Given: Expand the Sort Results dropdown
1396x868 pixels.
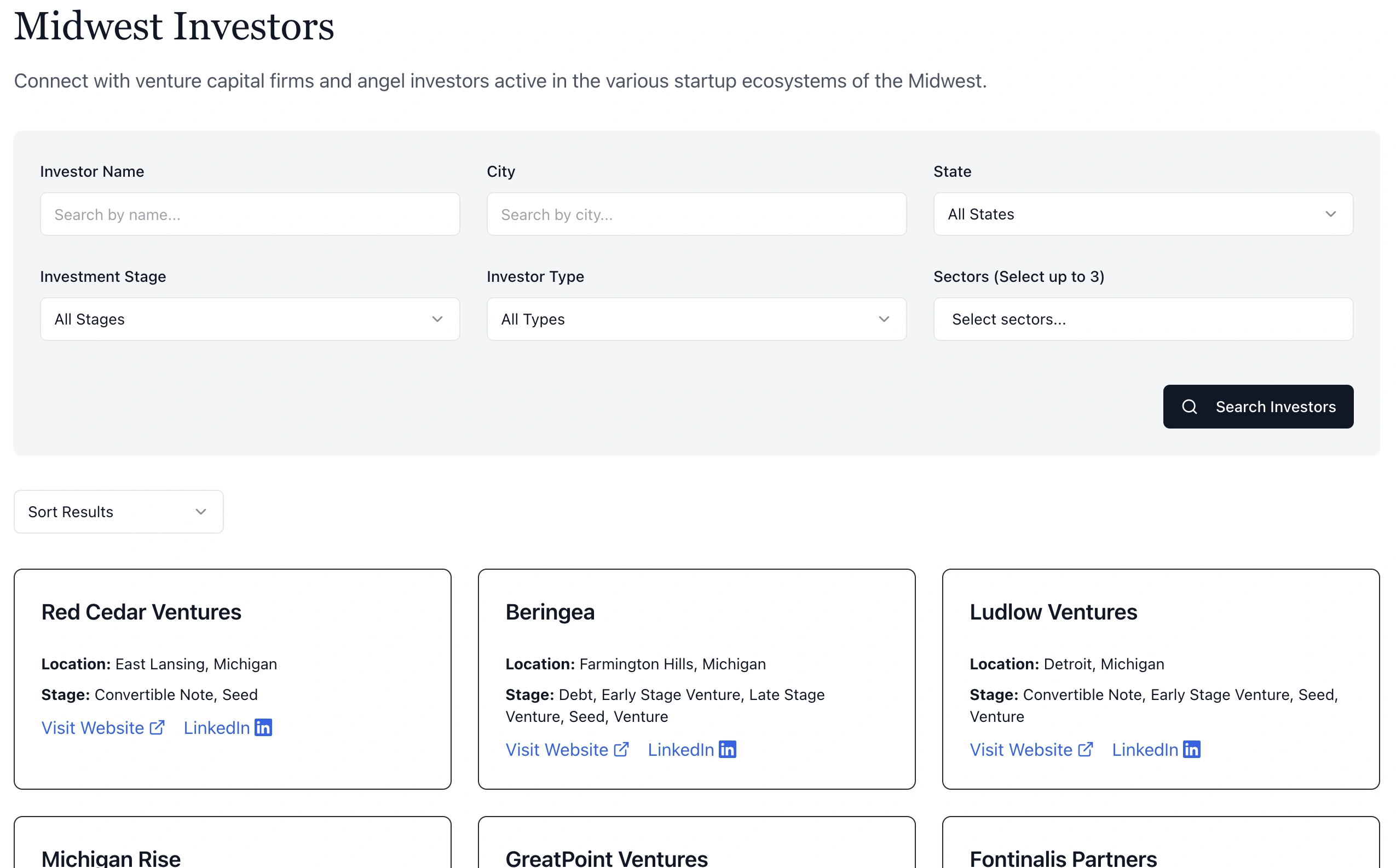Looking at the screenshot, I should click(x=118, y=512).
